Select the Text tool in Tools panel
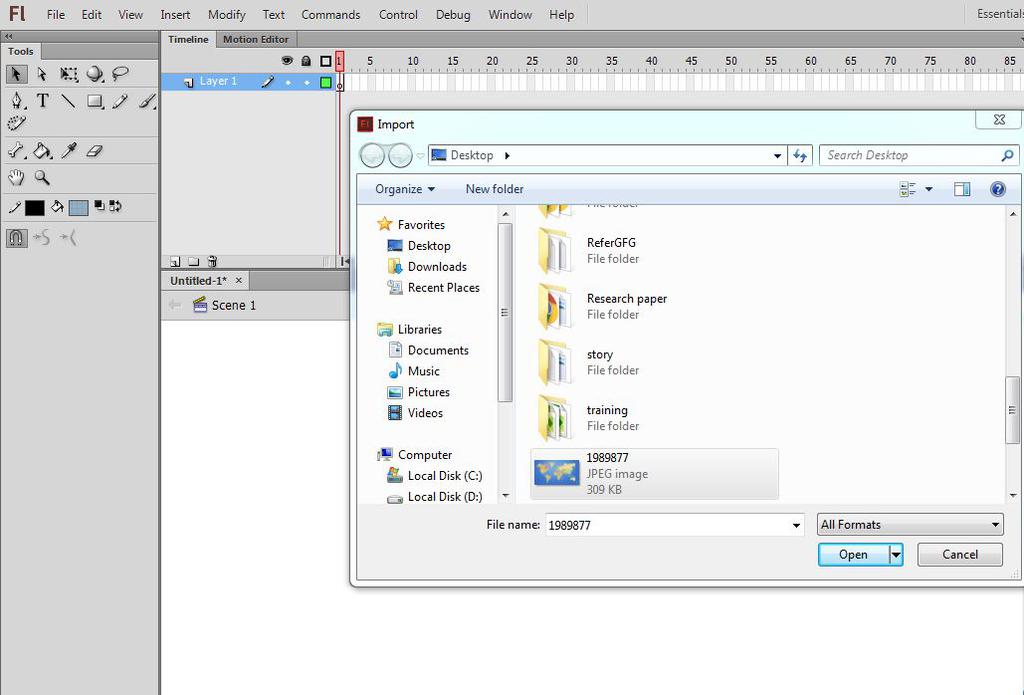Image resolution: width=1024 pixels, height=695 pixels. (x=42, y=101)
